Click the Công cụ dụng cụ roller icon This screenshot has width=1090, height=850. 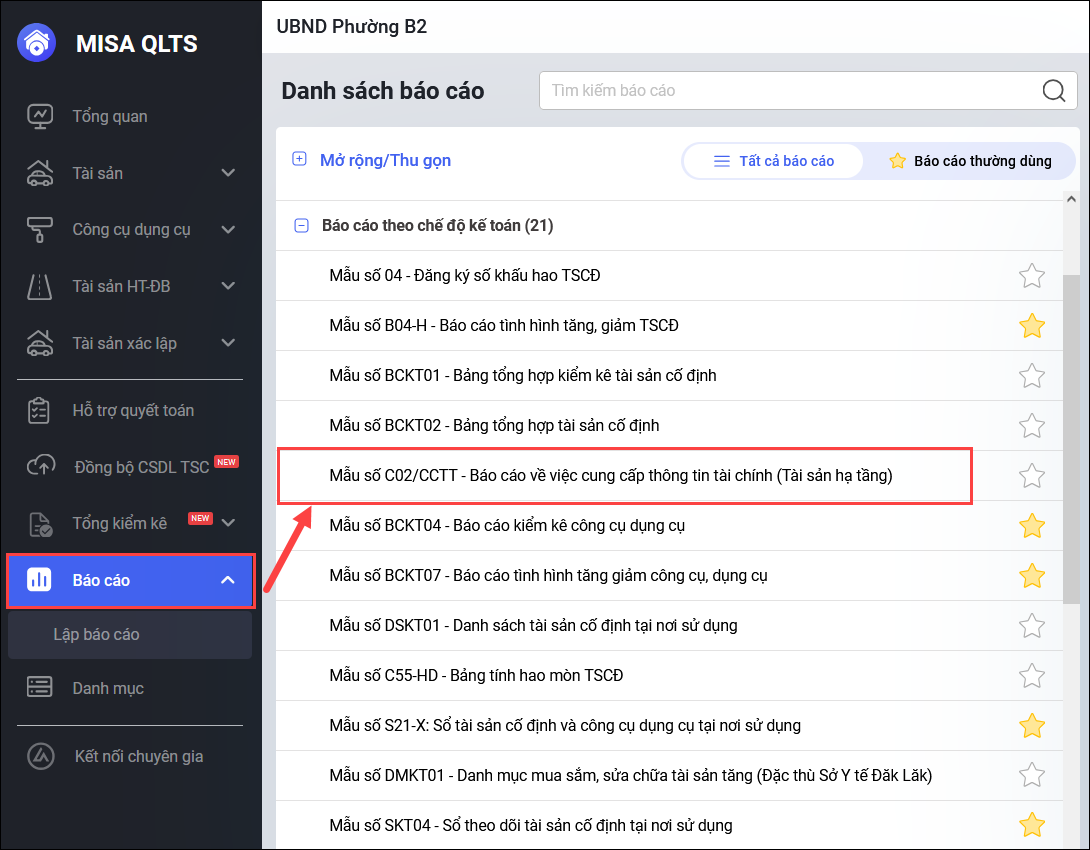(x=40, y=229)
